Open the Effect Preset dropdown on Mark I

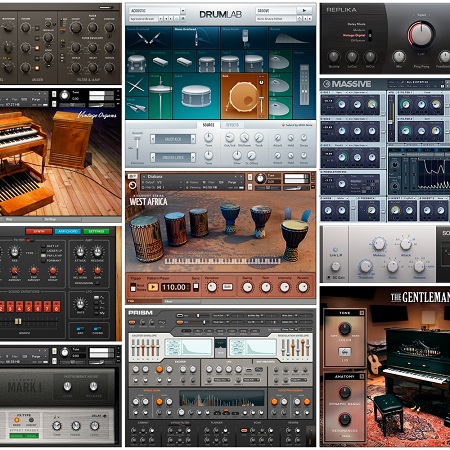coord(24,435)
